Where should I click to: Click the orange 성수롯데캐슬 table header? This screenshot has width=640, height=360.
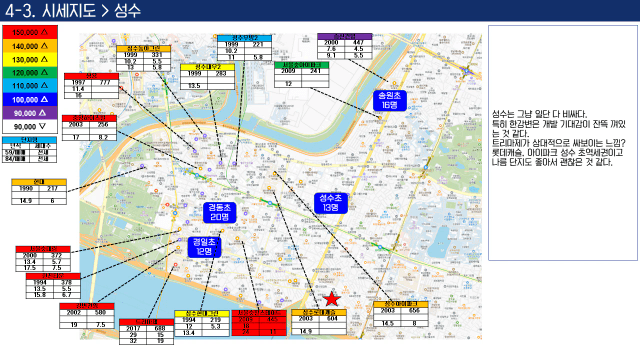click(319, 313)
